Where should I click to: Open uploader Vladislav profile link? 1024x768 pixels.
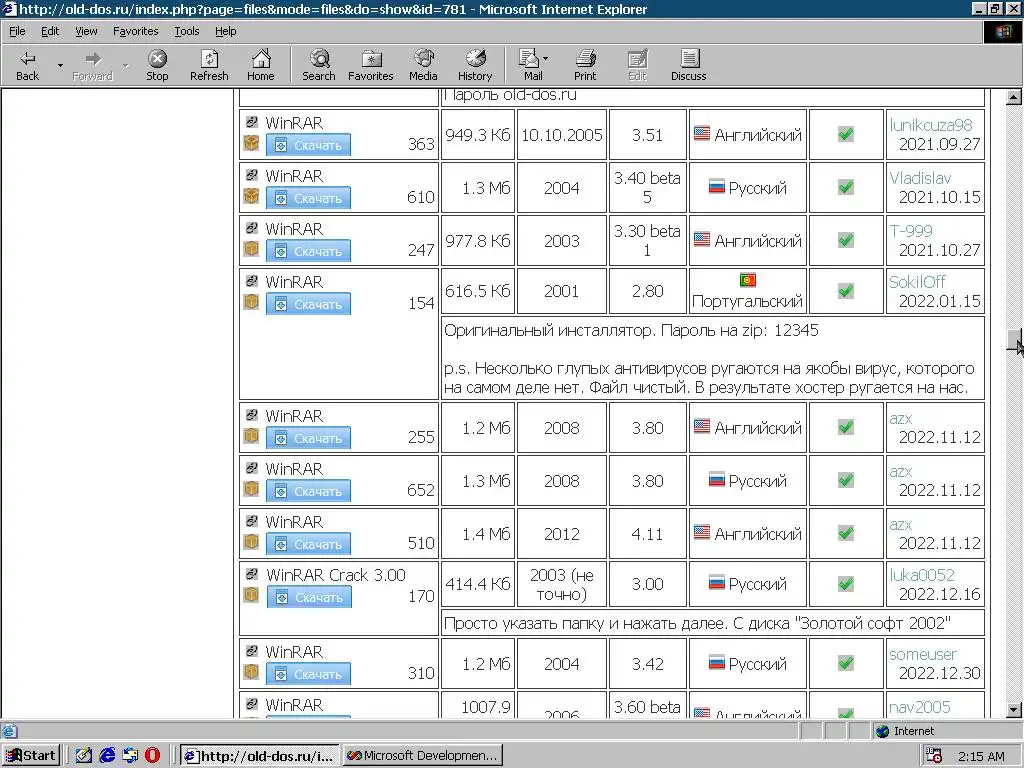click(x=920, y=178)
